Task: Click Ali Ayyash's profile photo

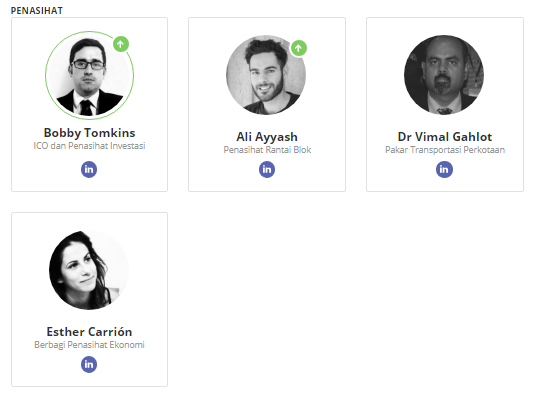Action: coord(266,75)
